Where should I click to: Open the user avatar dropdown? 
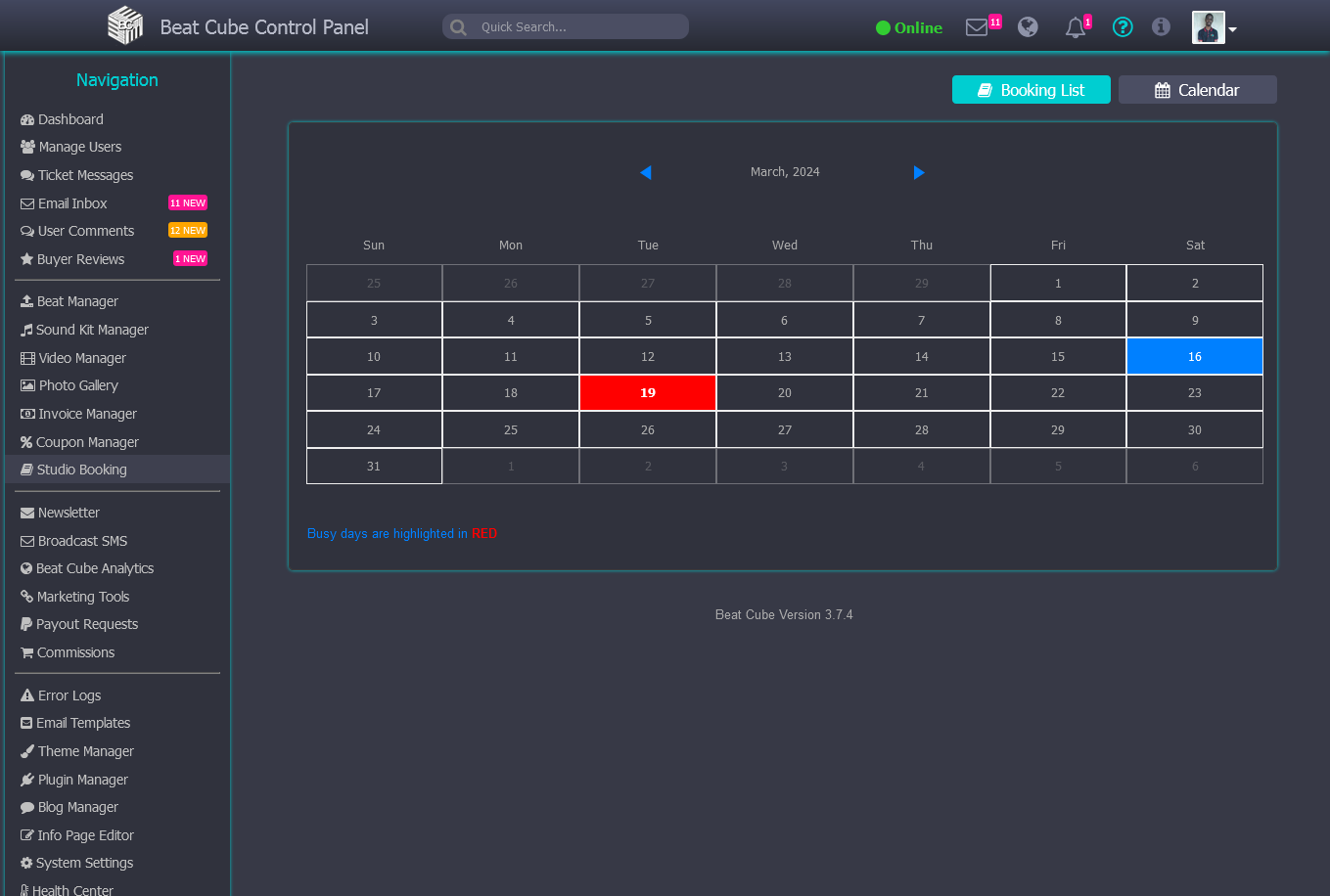[1215, 27]
